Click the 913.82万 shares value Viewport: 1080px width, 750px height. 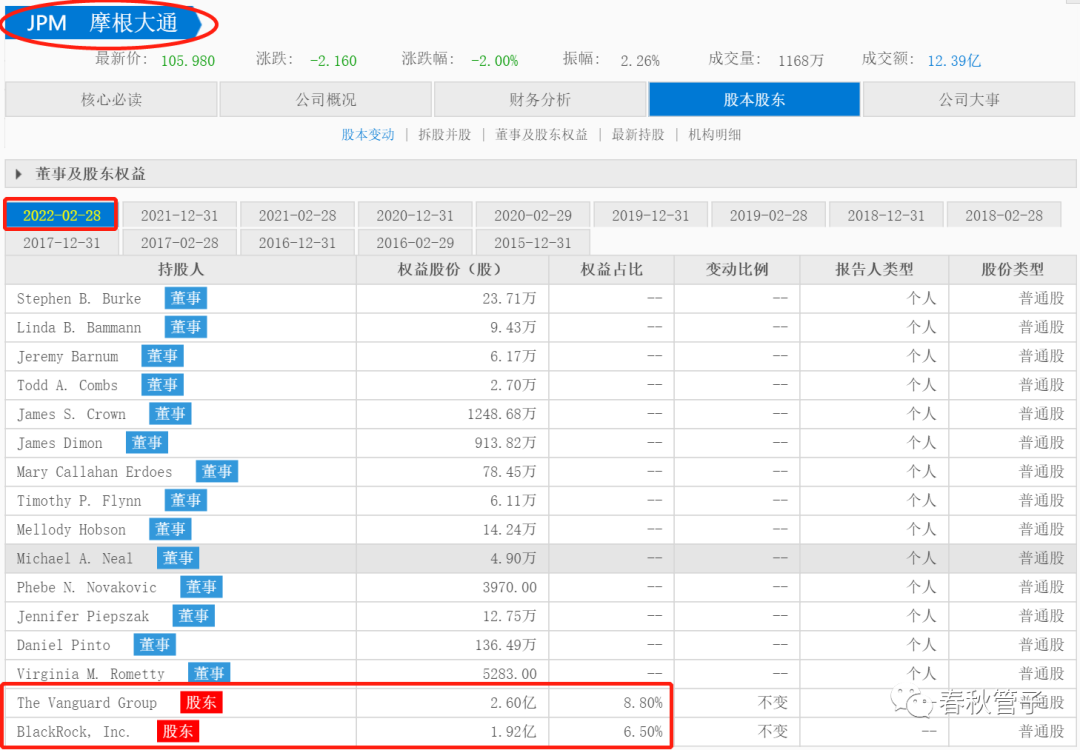point(506,443)
